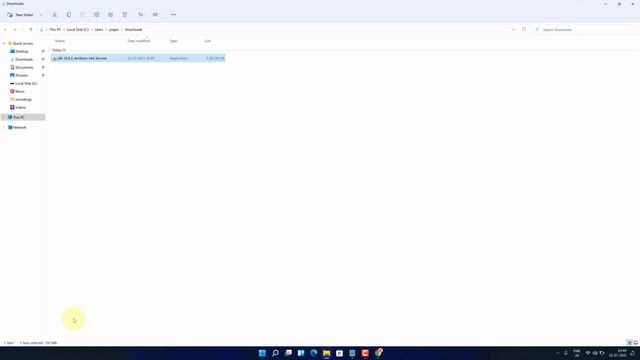Click the red app icon on the taskbar
This screenshot has width=640, height=360.
(365, 353)
